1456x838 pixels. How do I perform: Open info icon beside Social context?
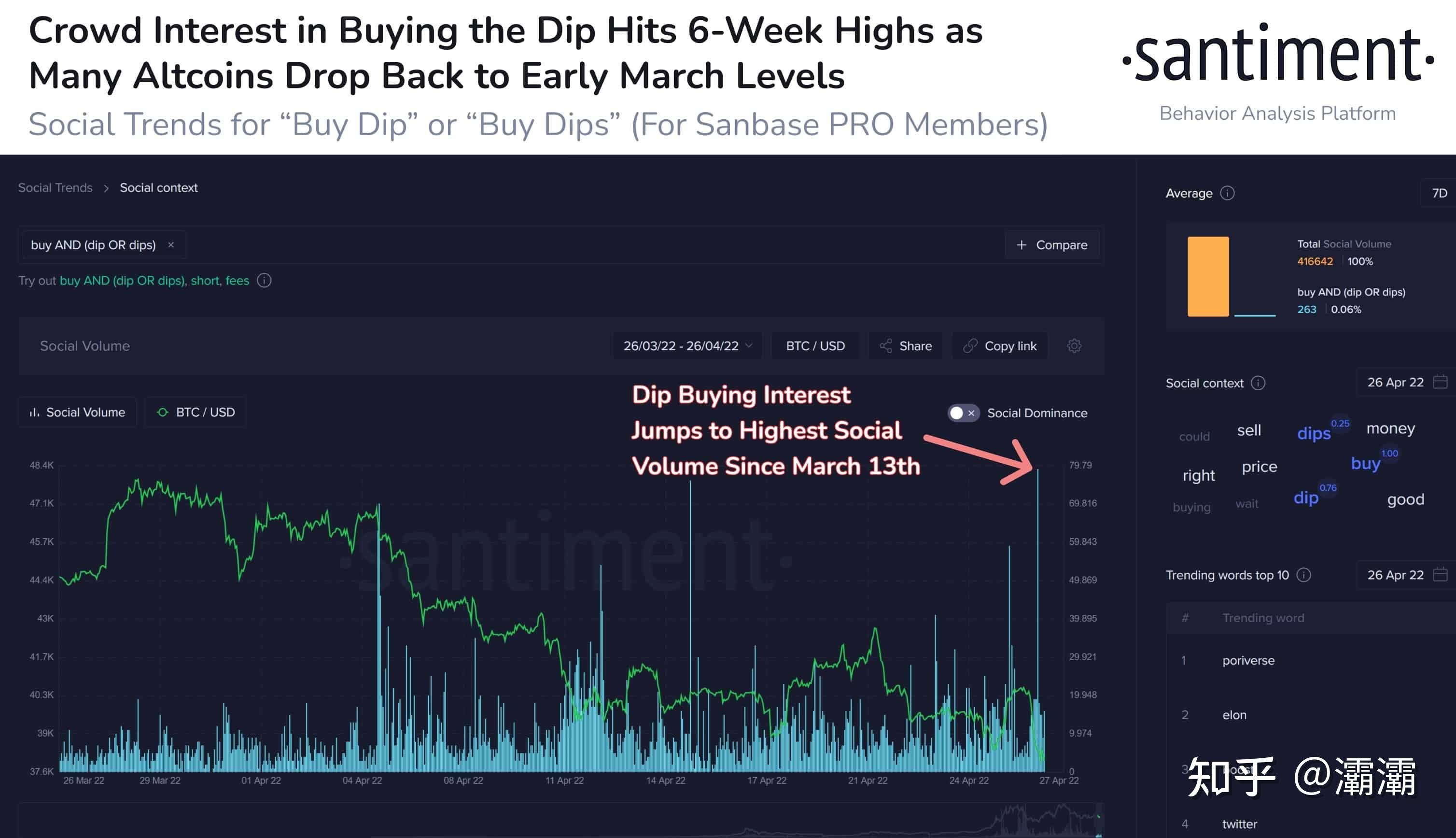1258,383
